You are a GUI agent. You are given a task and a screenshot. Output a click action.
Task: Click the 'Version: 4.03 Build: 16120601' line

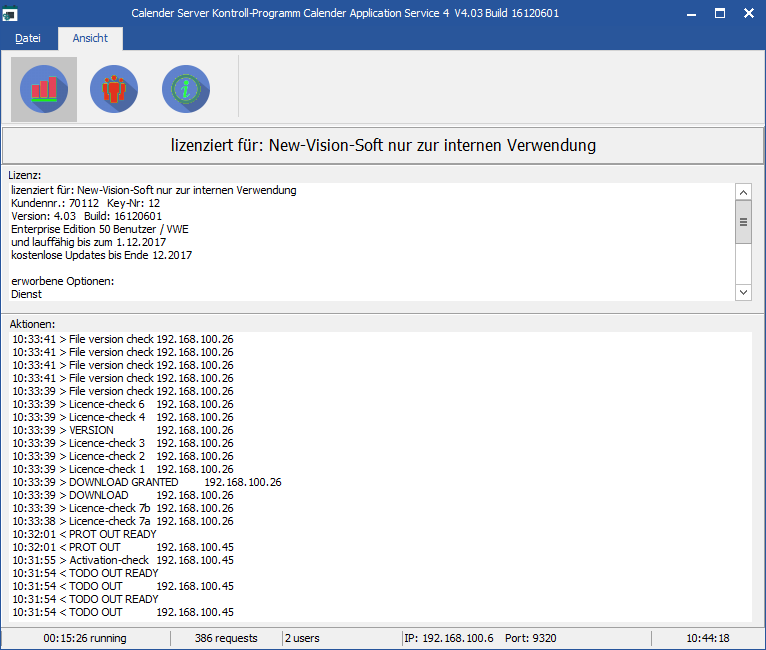(86, 216)
